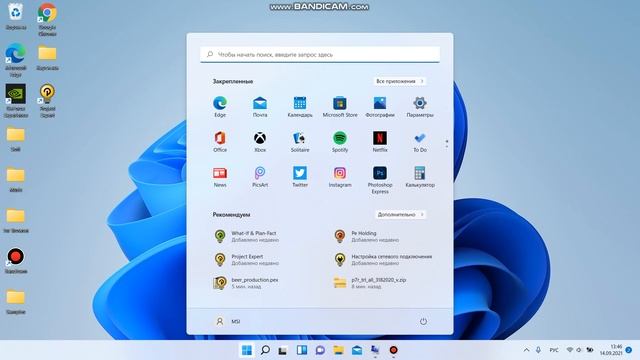Click the power button in Start menu
The width and height of the screenshot is (640, 360).
(423, 321)
